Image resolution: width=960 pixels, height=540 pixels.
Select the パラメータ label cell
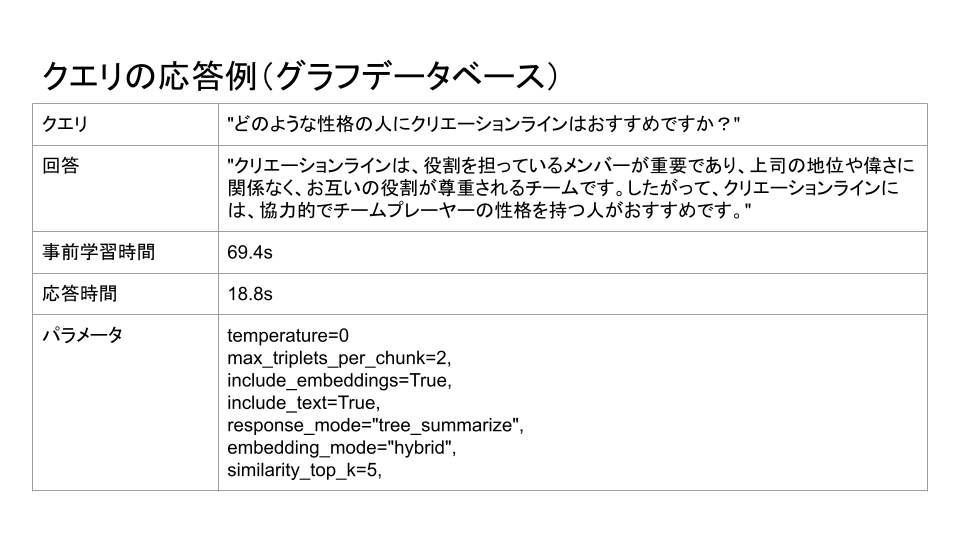pos(126,403)
